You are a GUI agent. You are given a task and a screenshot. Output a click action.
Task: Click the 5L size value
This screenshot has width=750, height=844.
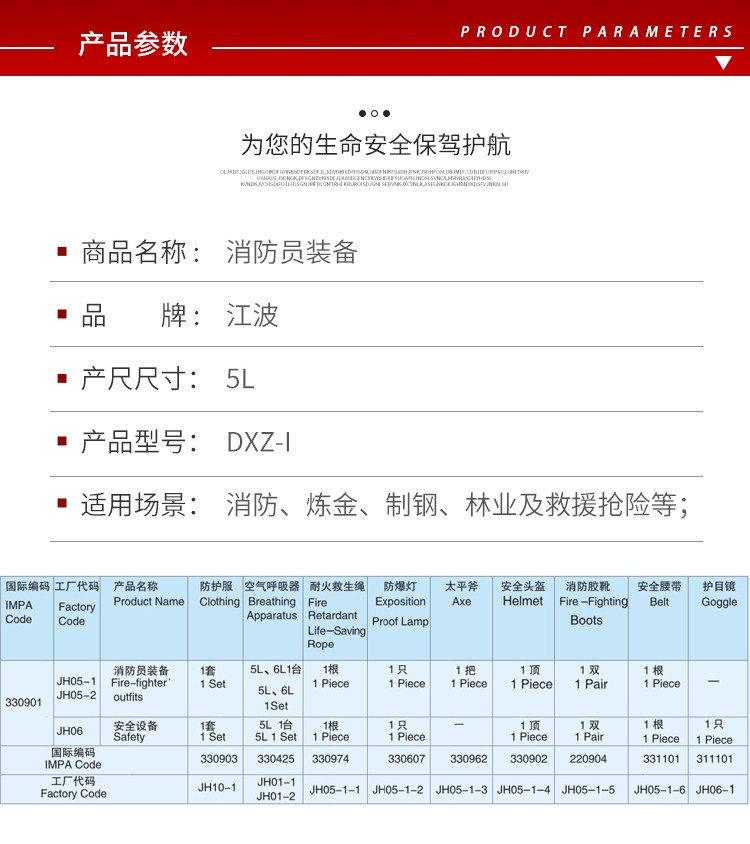(240, 379)
